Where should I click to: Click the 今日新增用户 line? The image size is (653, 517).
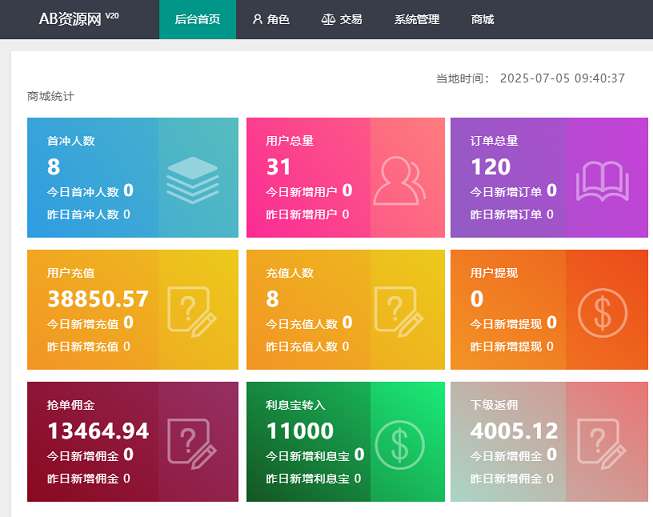point(309,191)
